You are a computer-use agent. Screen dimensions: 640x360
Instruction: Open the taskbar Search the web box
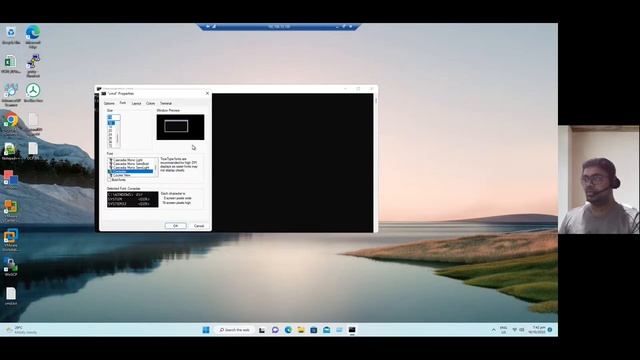[235, 330]
